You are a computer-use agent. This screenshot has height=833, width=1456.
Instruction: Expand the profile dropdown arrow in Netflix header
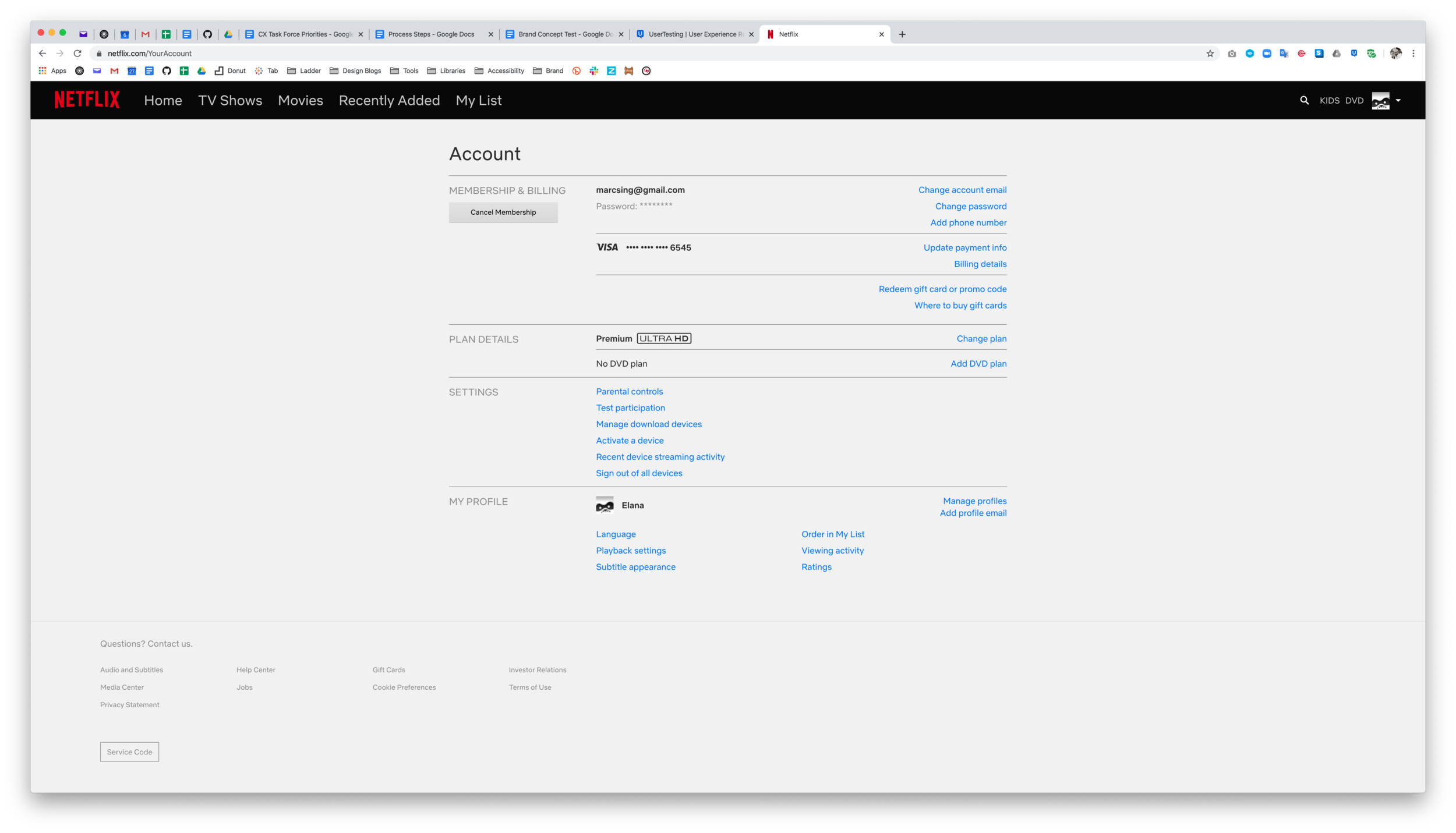1398,100
